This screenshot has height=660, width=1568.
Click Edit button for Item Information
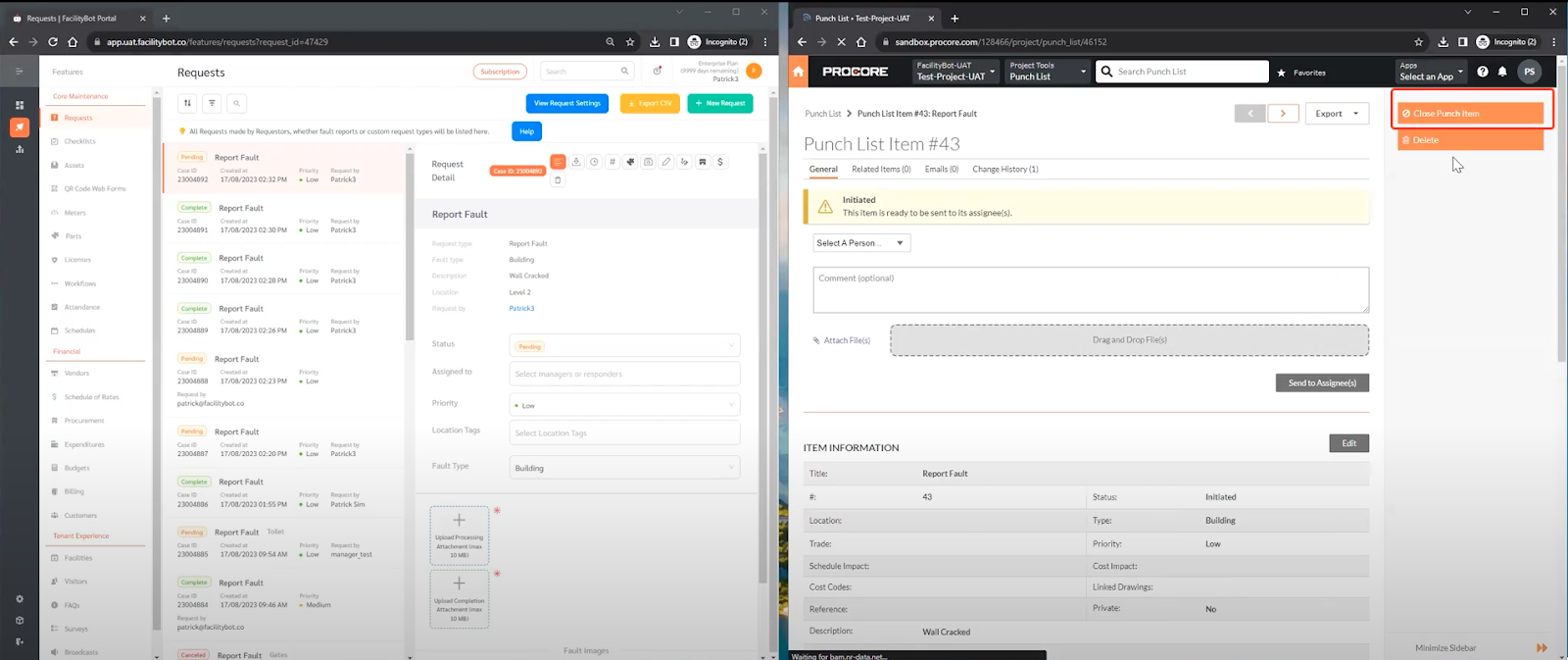tap(1348, 443)
